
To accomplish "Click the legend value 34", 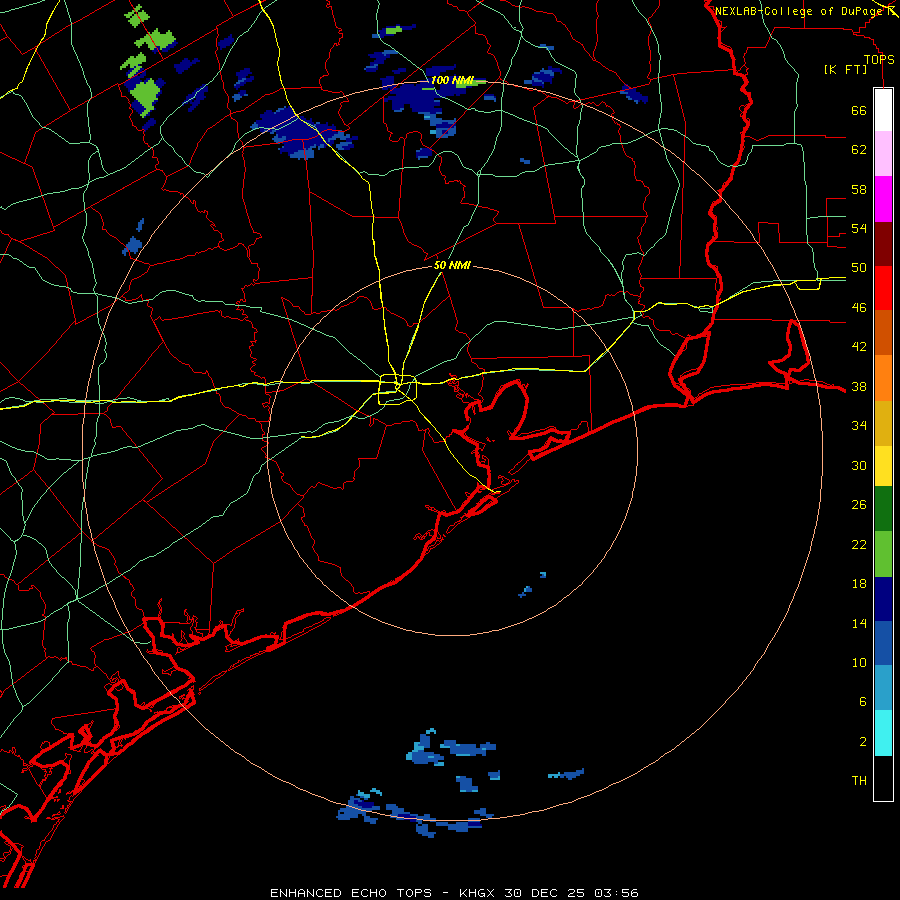I will tap(859, 425).
